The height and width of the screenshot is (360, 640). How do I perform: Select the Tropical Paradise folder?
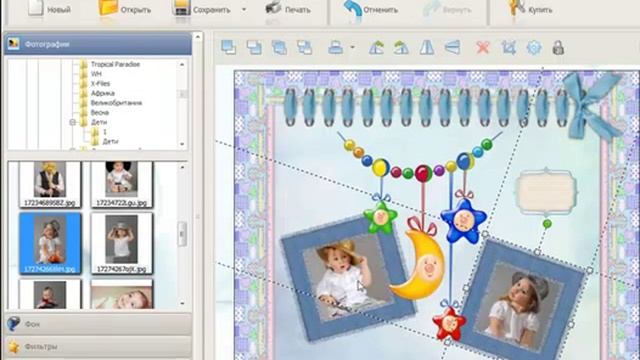point(116,64)
